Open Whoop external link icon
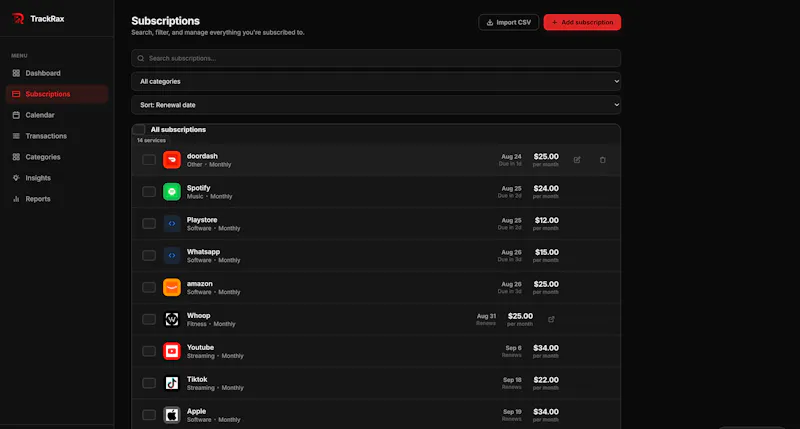 pos(551,319)
